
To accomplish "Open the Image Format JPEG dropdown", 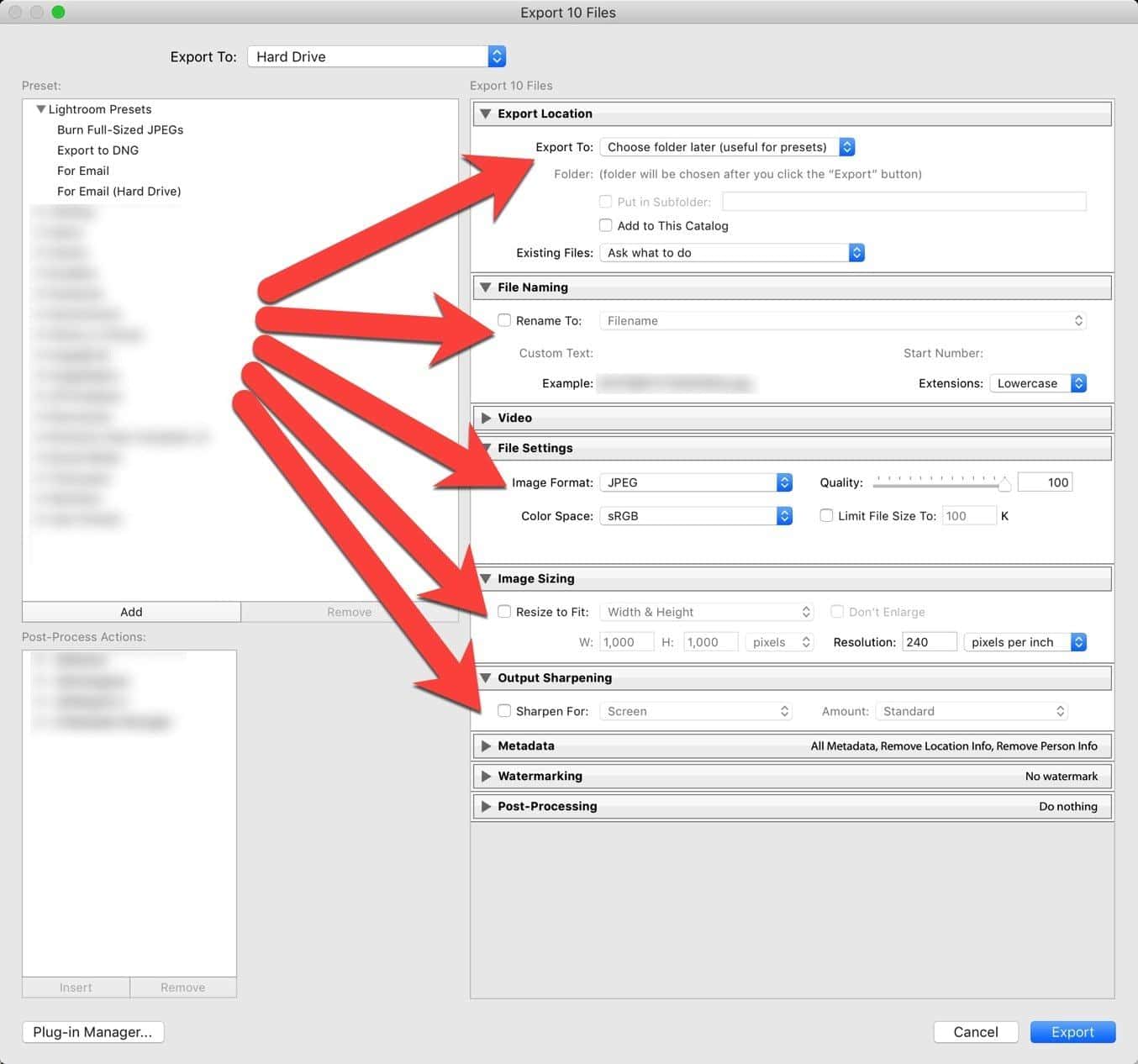I will [x=696, y=482].
